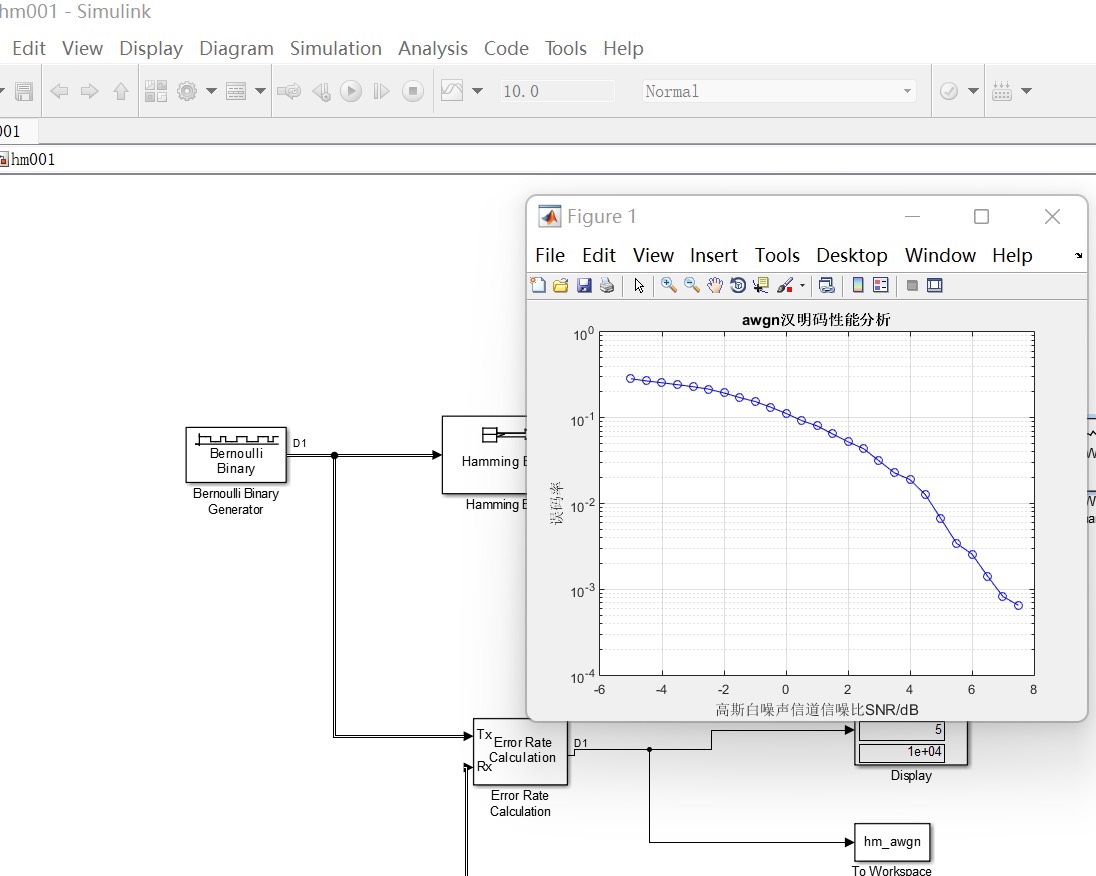The width and height of the screenshot is (1096, 876).
Task: Expand the Brush color dropdown arrow
Action: point(802,285)
